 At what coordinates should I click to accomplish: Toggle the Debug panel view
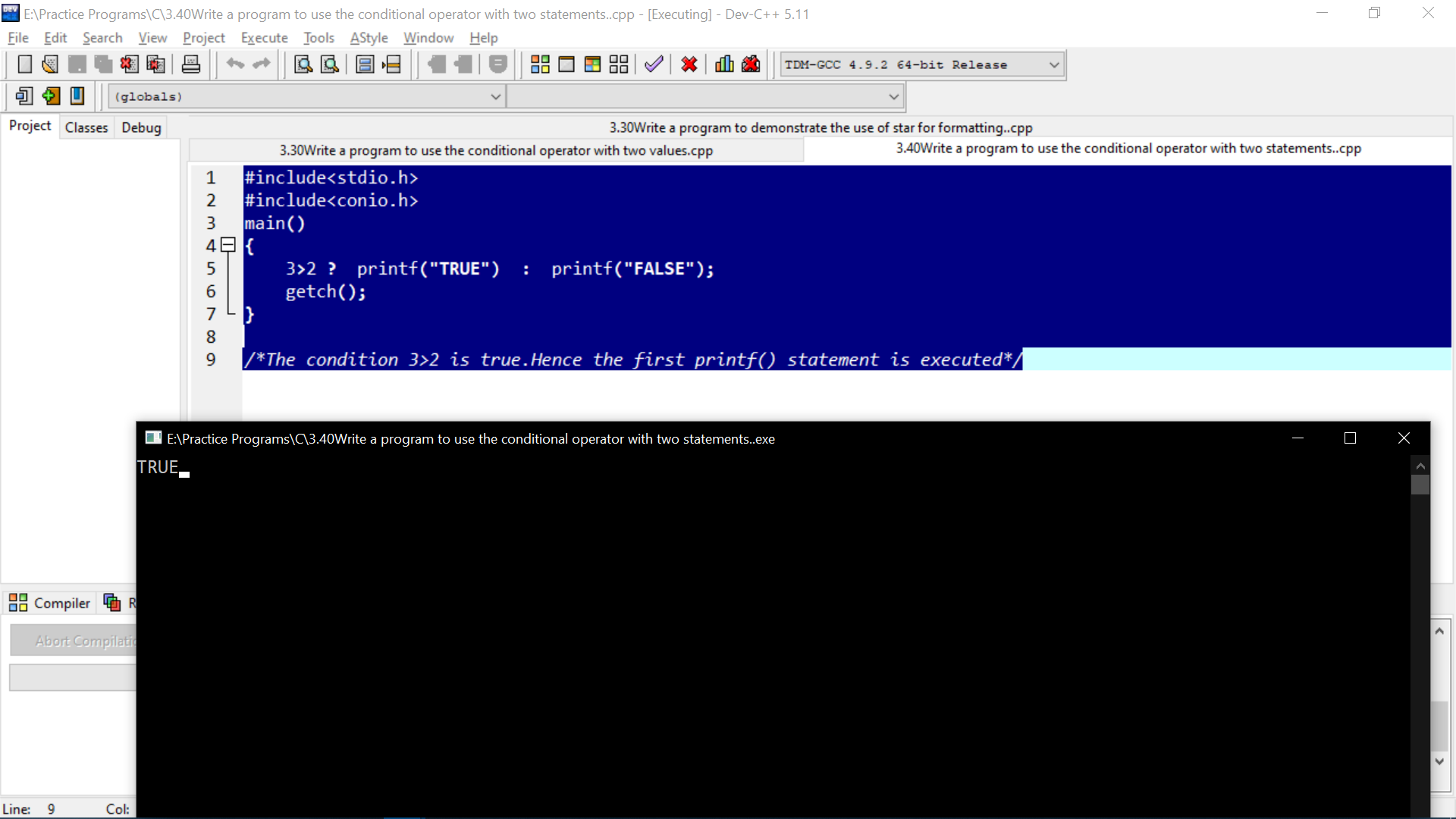click(141, 127)
